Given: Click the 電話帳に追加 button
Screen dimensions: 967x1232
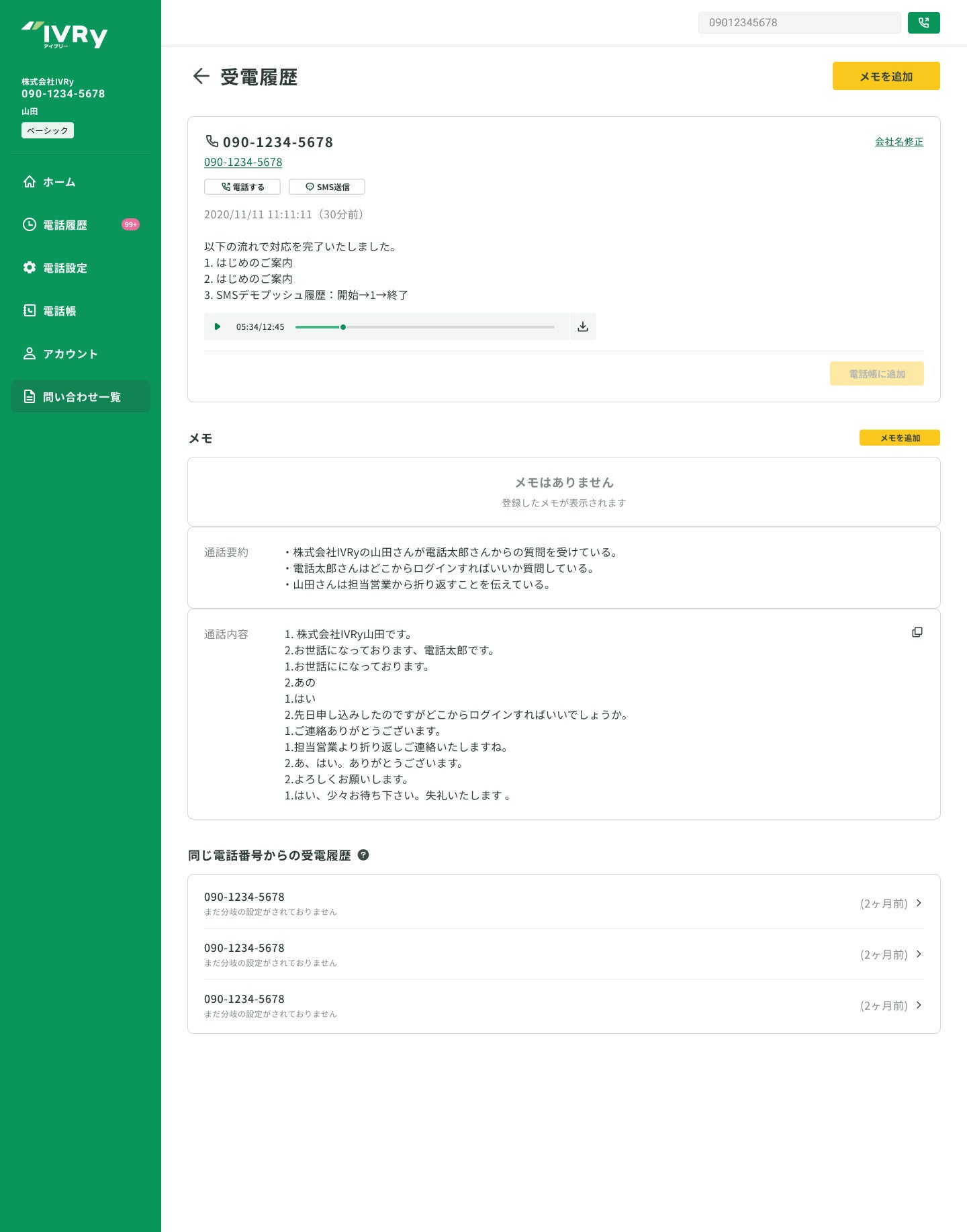Looking at the screenshot, I should (877, 373).
